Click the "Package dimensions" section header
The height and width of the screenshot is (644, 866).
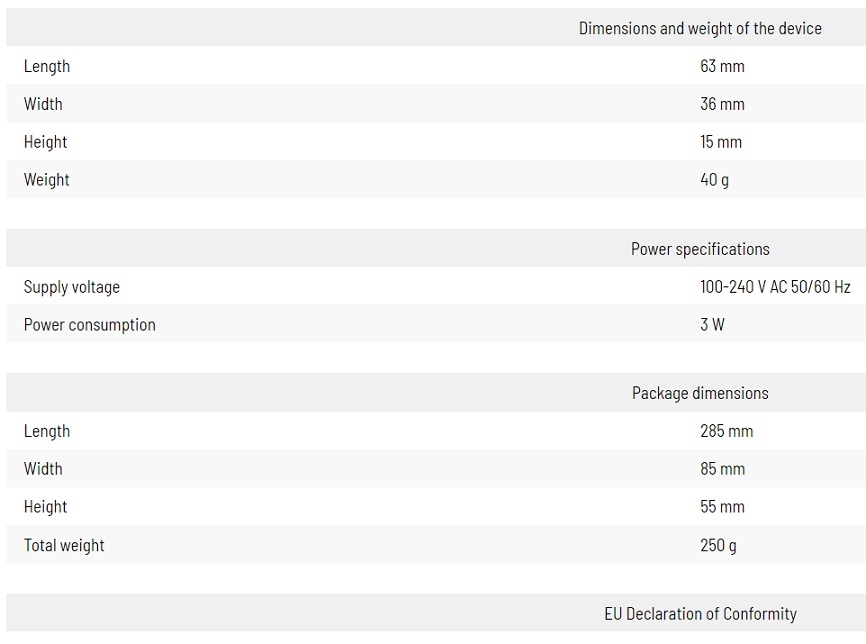700,393
